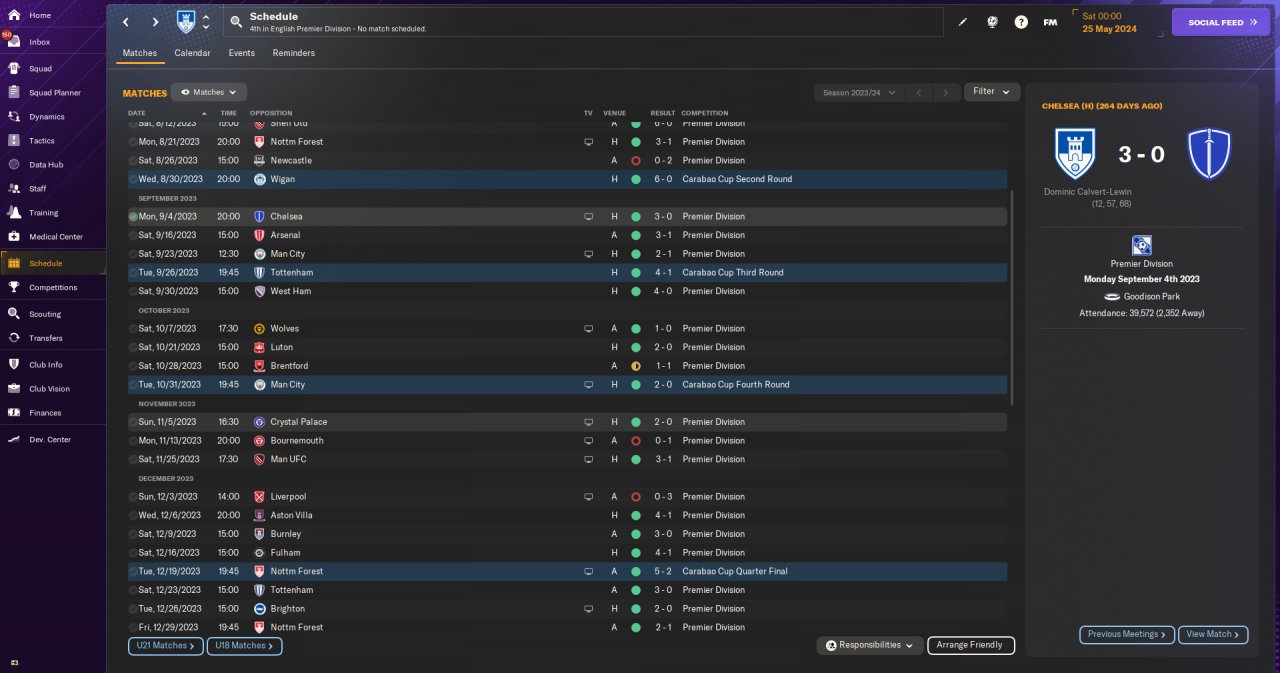Switch to the Reminders tab
This screenshot has width=1280, height=673.
click(293, 53)
